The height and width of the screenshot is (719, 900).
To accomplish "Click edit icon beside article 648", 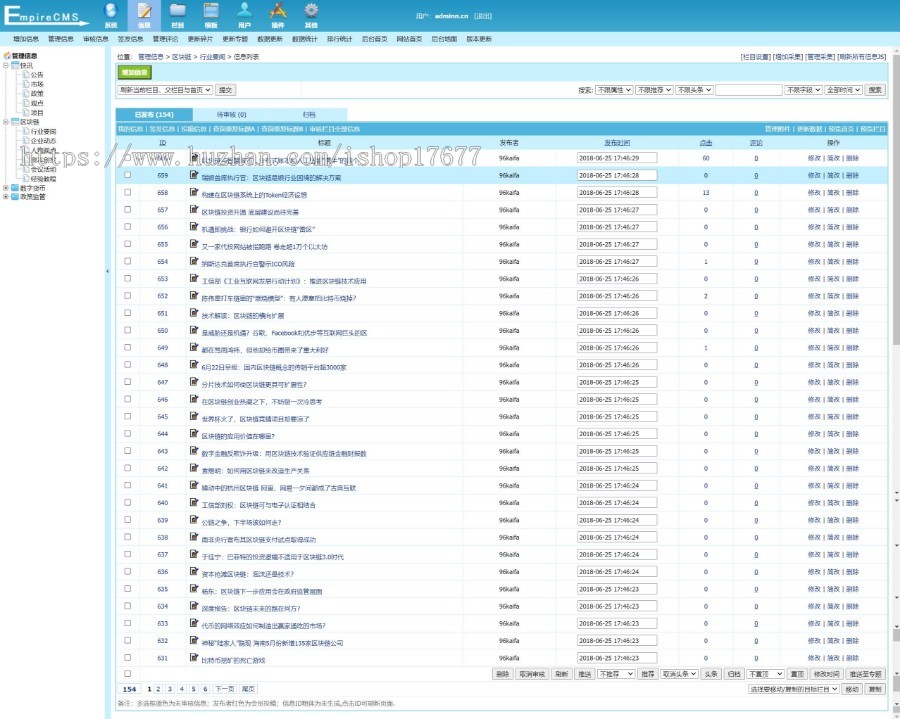I will pos(194,364).
